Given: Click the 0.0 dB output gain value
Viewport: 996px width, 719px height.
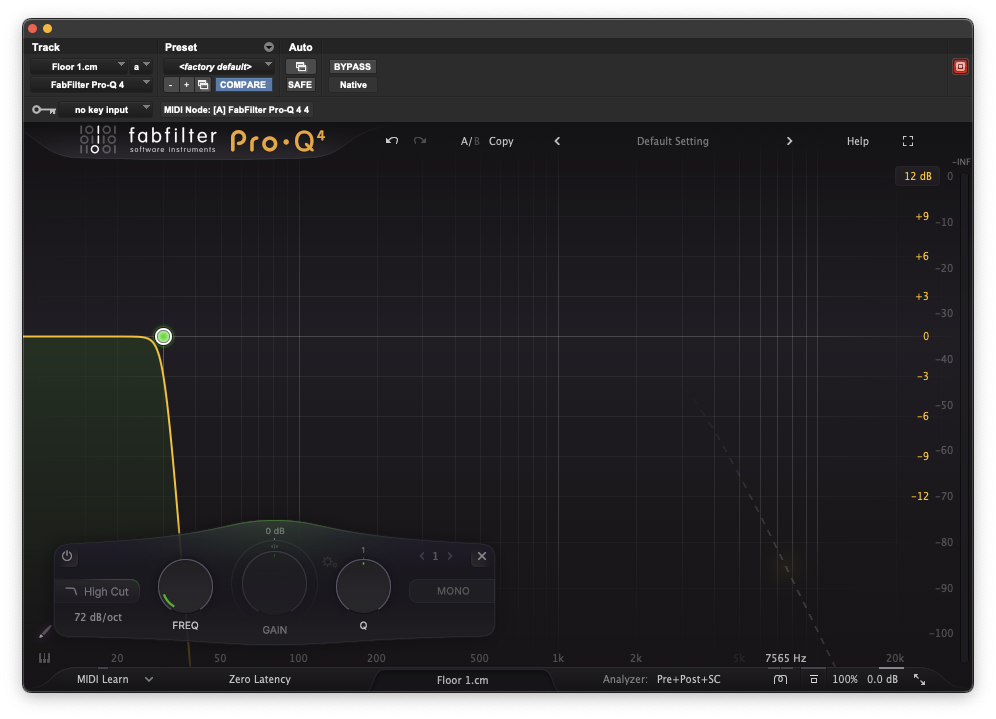Looking at the screenshot, I should 882,680.
